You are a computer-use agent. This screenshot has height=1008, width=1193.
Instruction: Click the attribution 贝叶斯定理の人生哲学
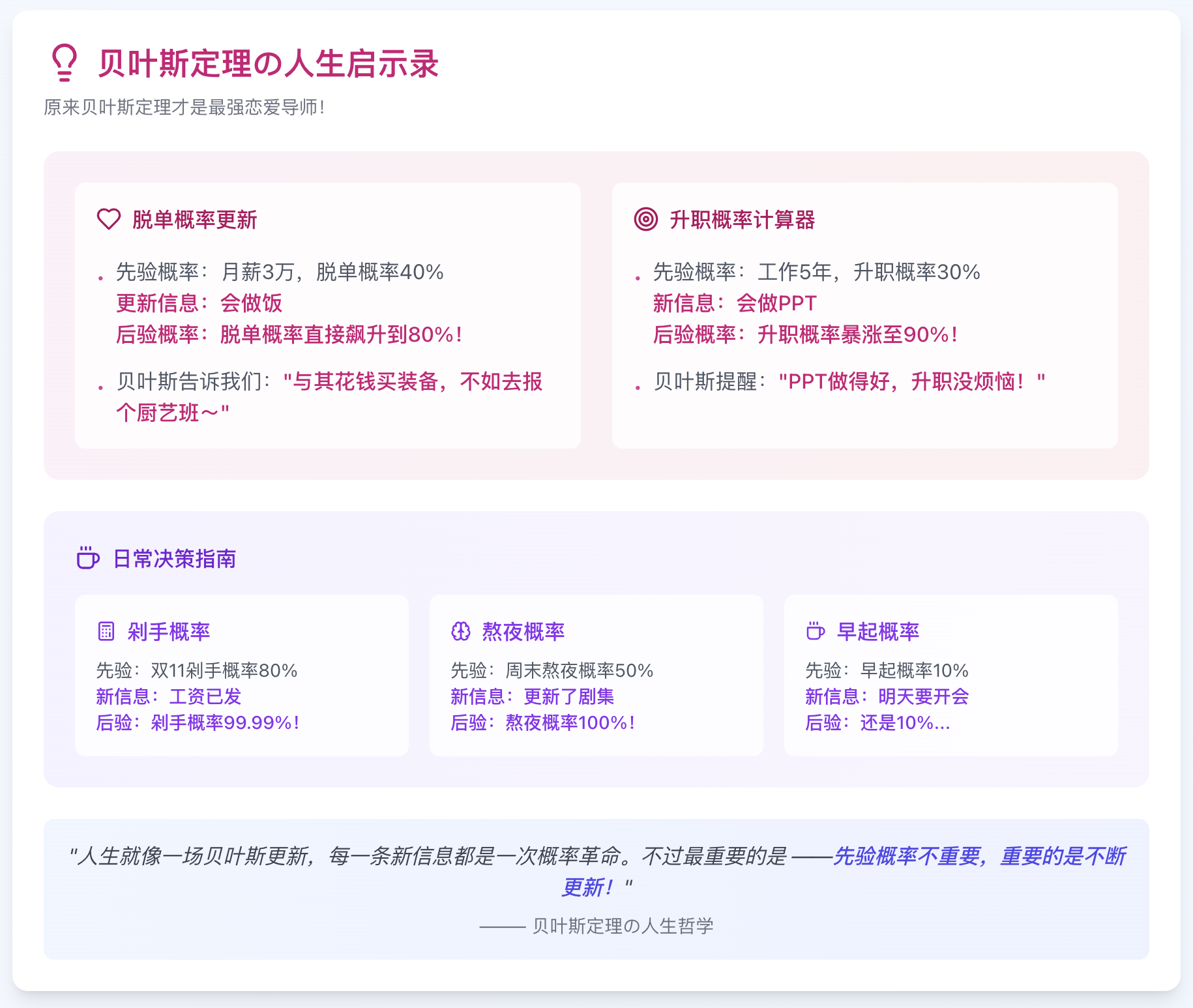pos(622,926)
